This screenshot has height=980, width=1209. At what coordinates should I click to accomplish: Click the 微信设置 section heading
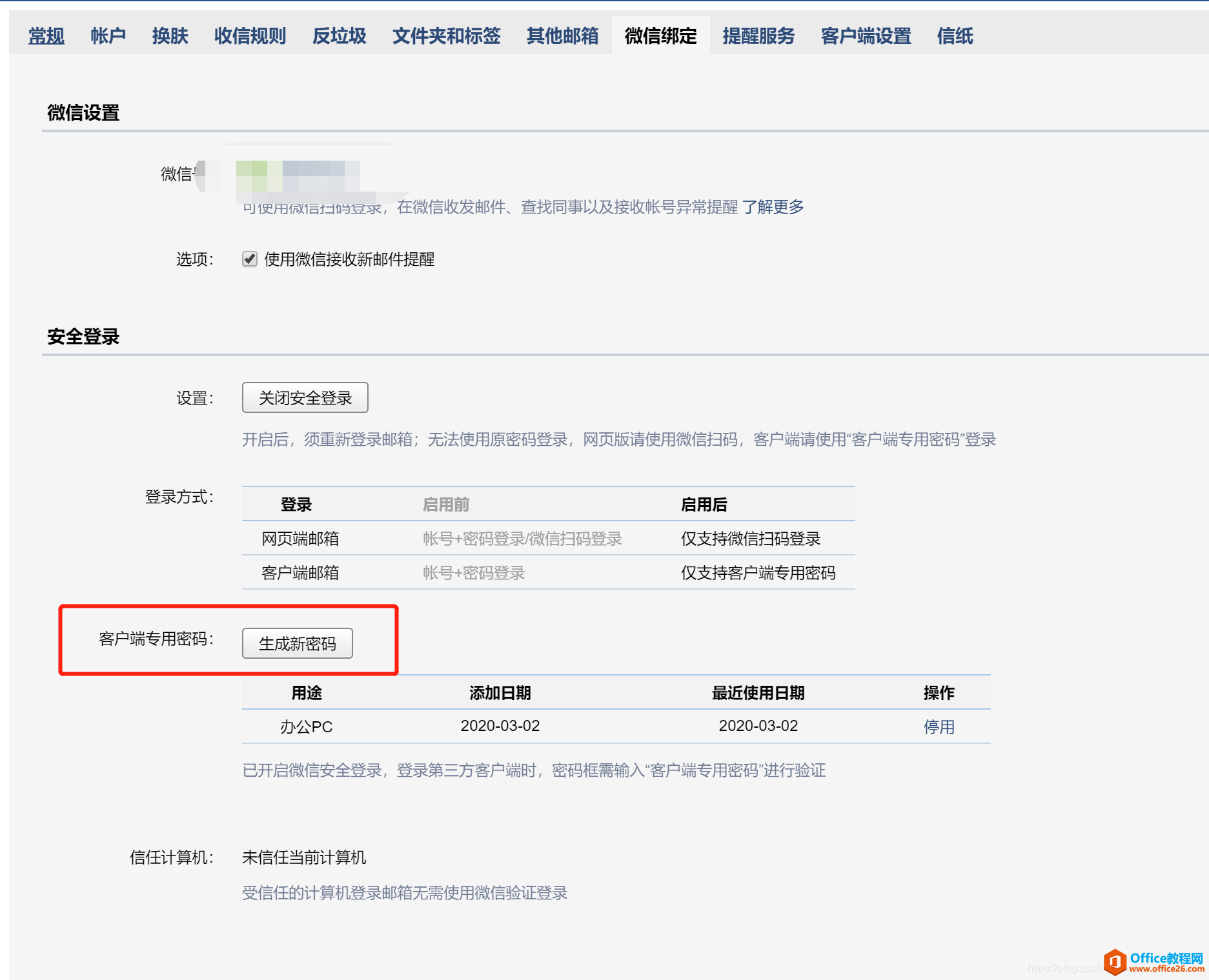(x=83, y=113)
